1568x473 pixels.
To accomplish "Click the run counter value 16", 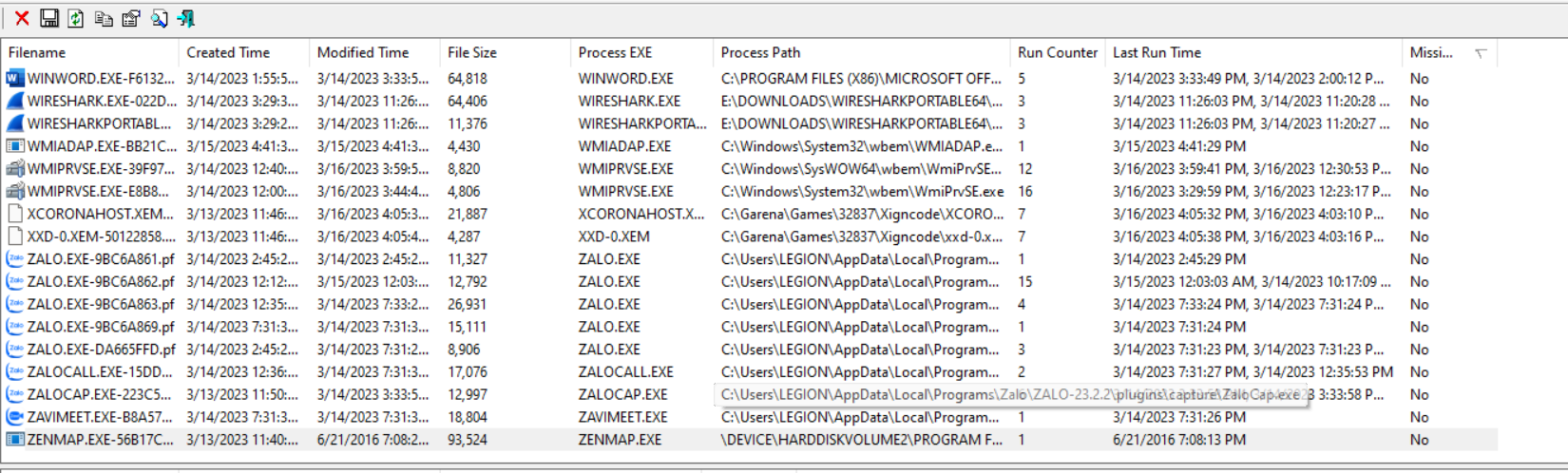I will (x=1024, y=192).
